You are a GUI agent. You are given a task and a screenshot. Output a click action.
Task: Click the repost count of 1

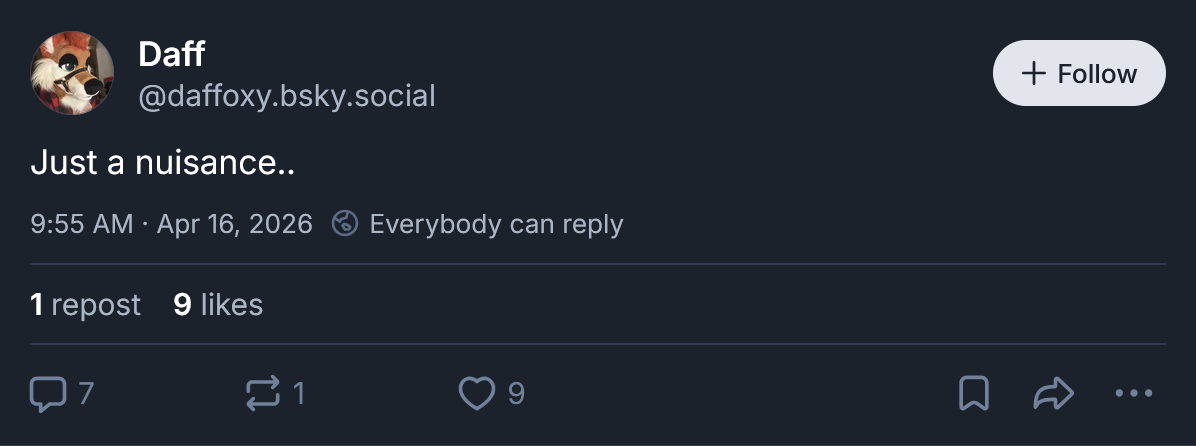point(299,393)
